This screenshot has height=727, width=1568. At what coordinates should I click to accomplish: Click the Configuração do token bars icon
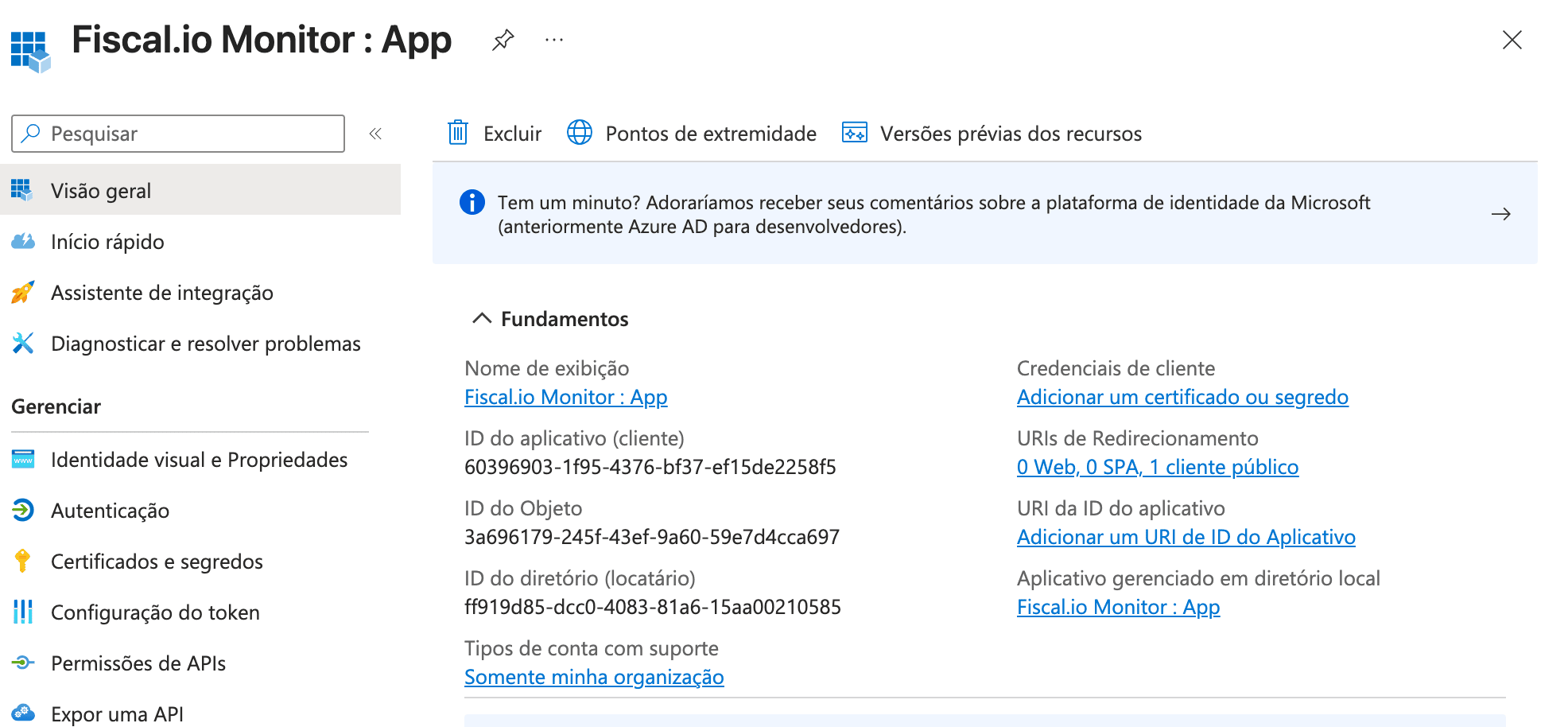23,612
